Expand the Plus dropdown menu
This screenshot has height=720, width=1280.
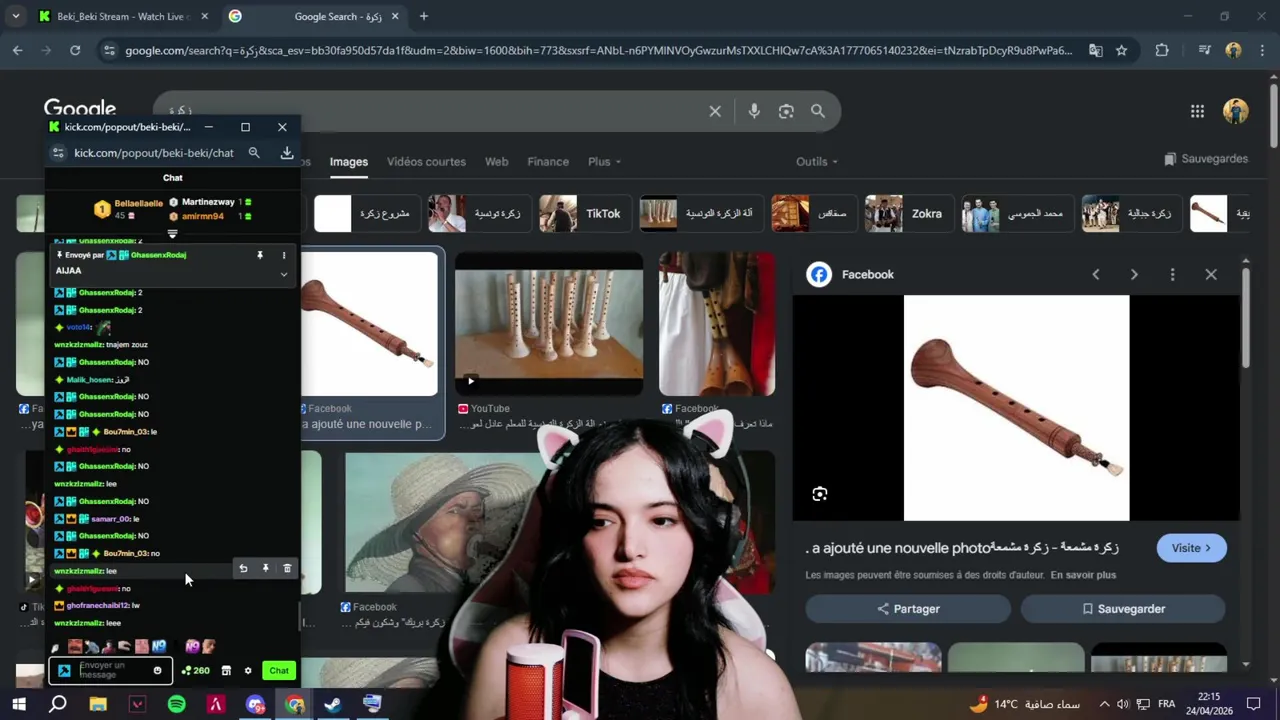[604, 161]
